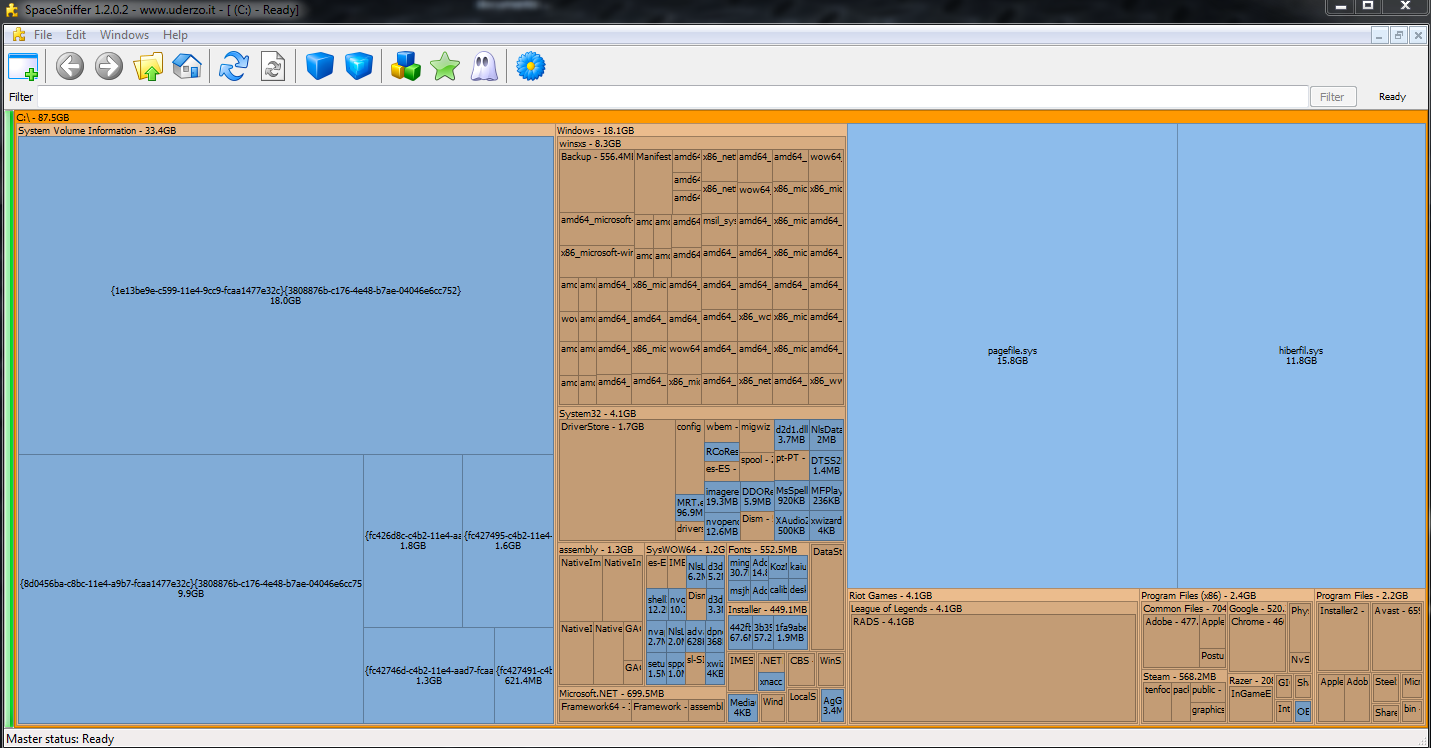Select the 1.8GB fc426d8c restore block
Image resolution: width=1431 pixels, height=748 pixels.
tap(413, 541)
